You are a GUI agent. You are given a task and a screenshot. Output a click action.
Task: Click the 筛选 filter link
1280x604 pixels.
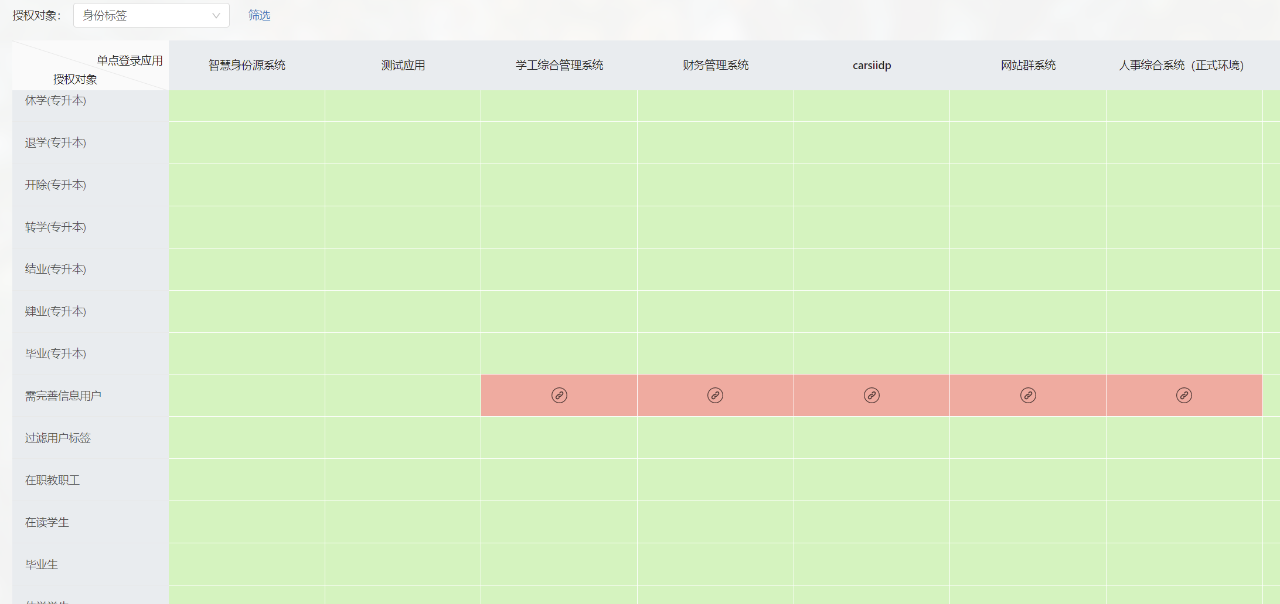pos(259,15)
